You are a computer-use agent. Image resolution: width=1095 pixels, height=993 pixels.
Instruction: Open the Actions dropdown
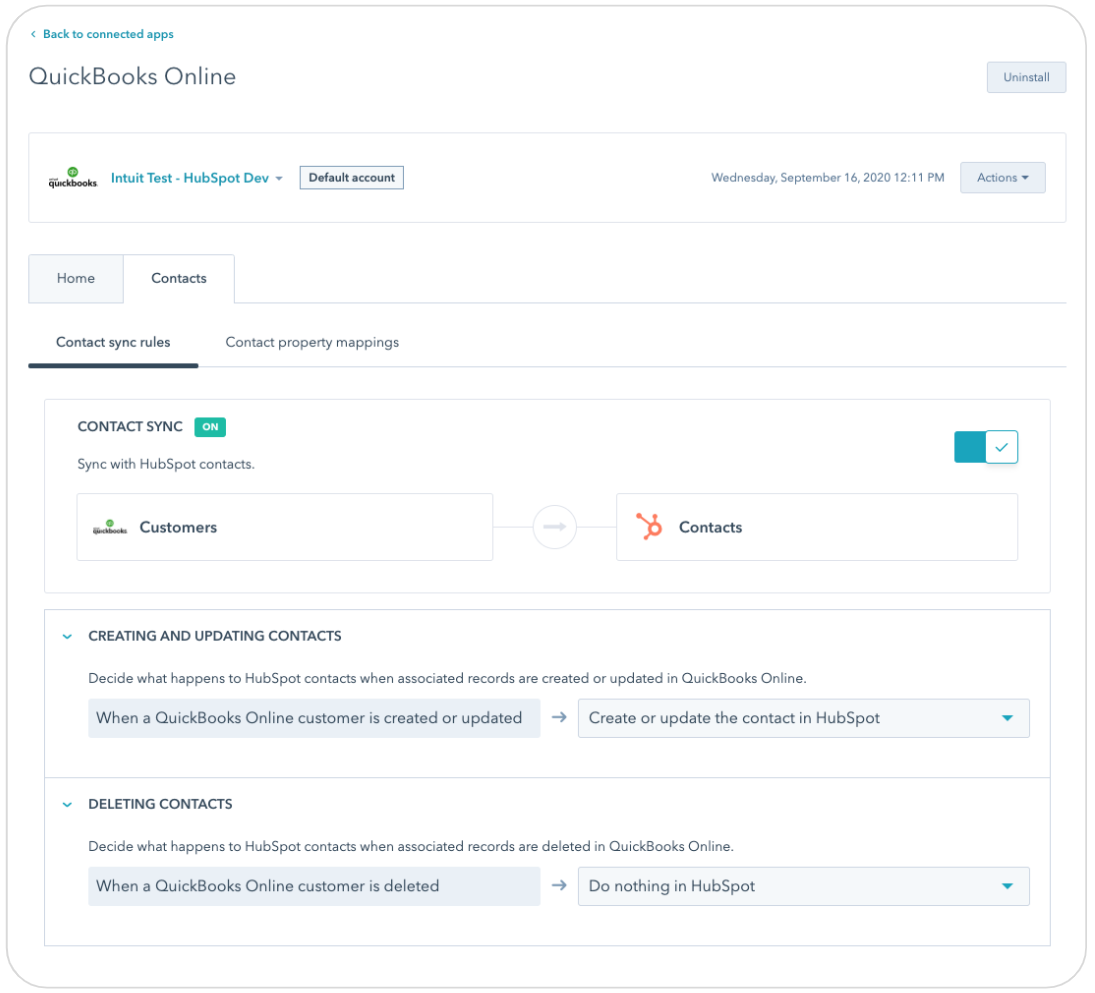[1002, 177]
